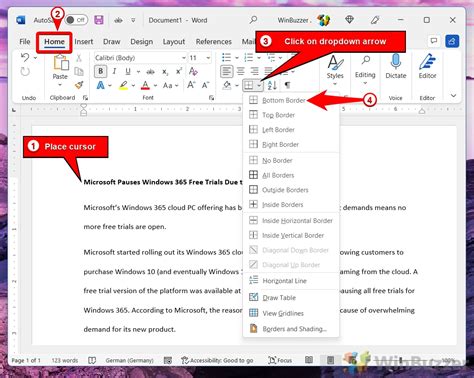Image resolution: width=474 pixels, height=378 pixels.
Task: Open the Change Case Aa menu
Action: pyautogui.click(x=170, y=86)
